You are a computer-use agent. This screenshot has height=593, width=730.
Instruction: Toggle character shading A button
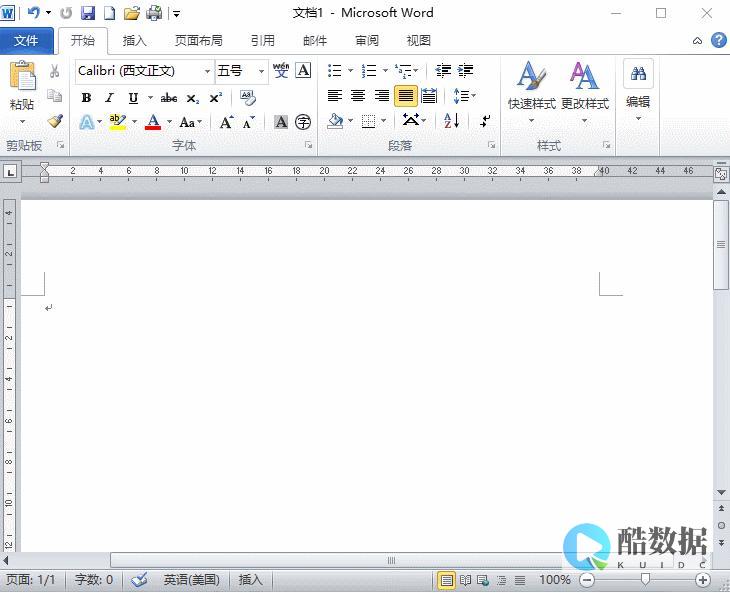coord(281,122)
